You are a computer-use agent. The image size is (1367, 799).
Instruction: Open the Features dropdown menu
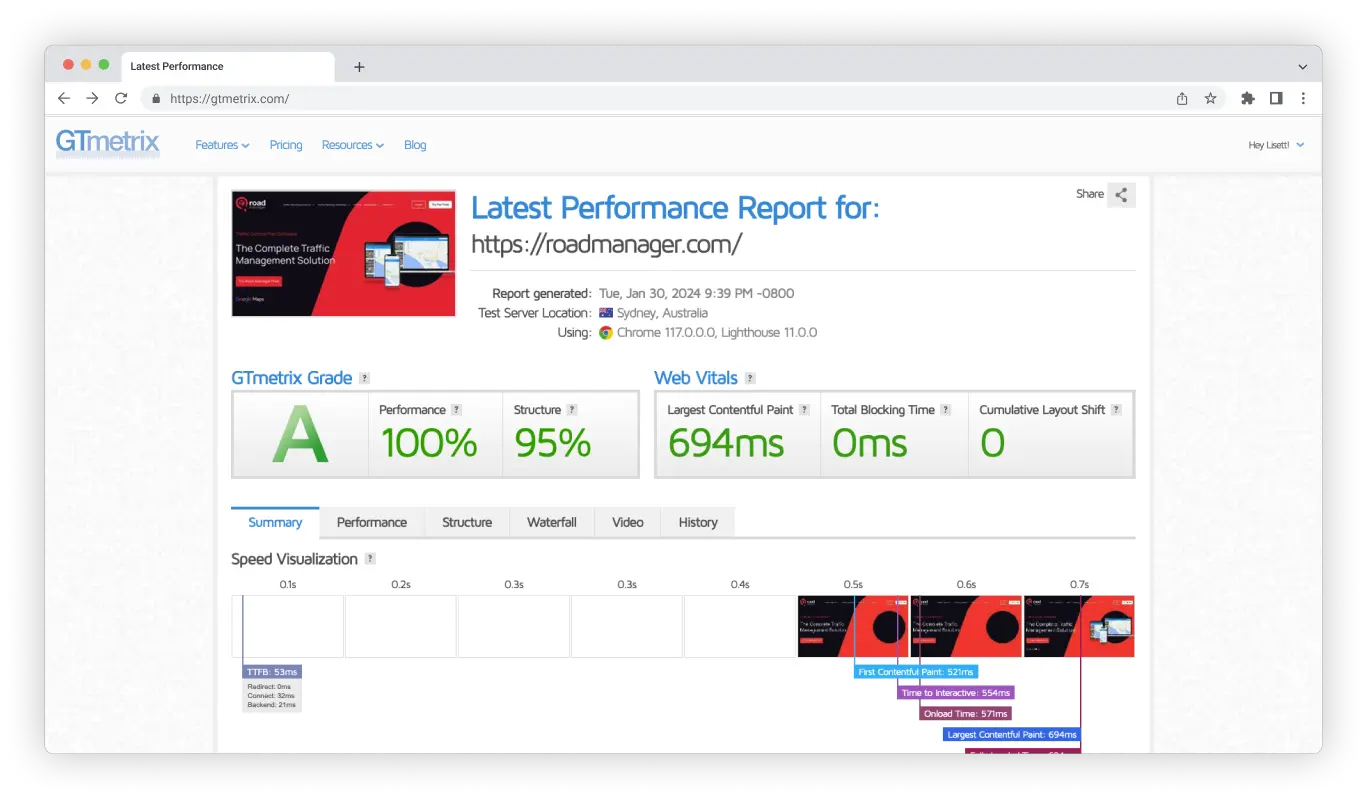tap(222, 145)
